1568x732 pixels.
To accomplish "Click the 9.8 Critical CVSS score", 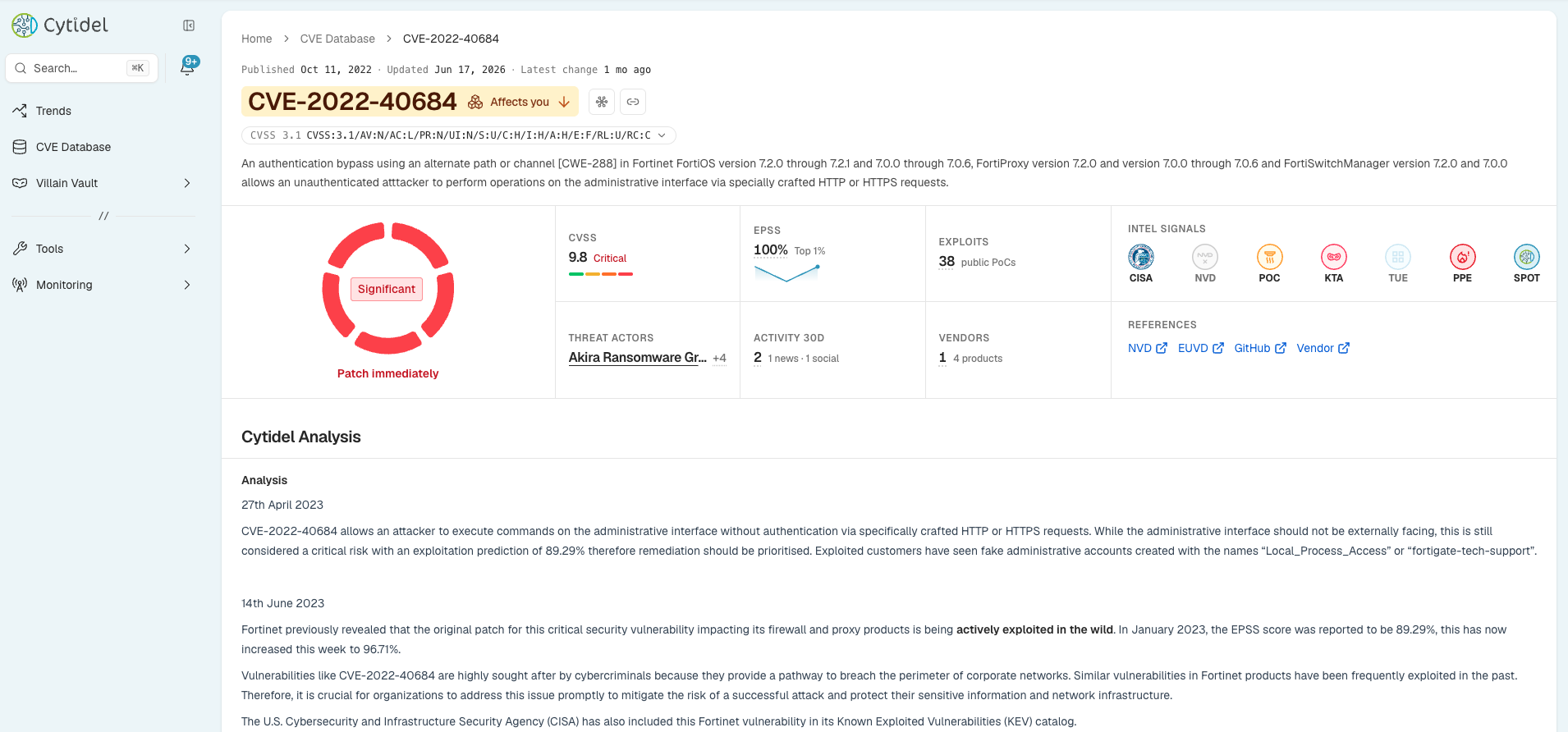I will click(x=598, y=258).
